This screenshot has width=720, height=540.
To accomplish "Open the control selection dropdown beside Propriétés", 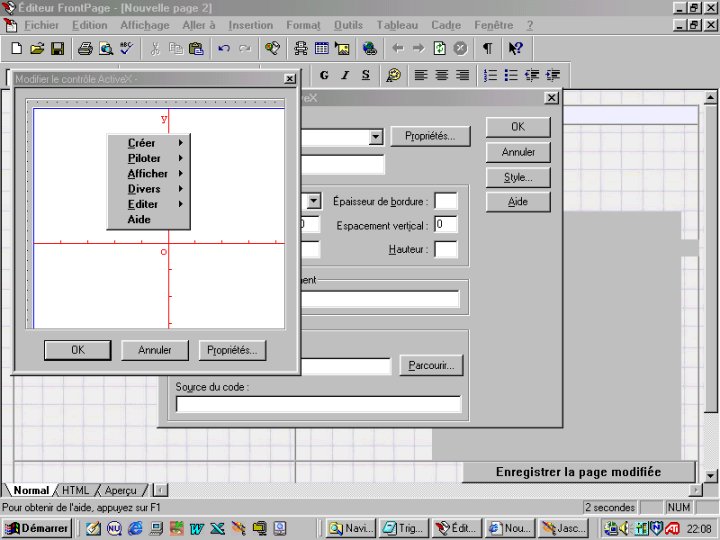I will [376, 136].
